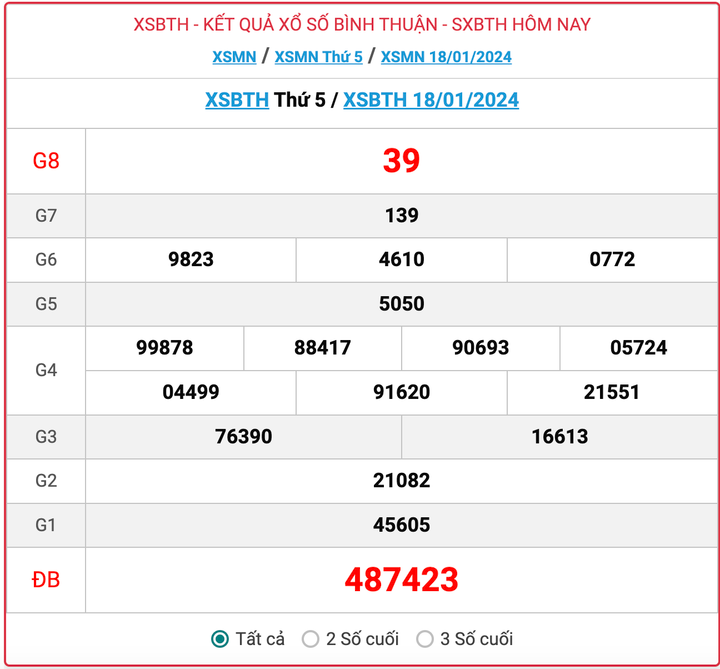
Task: Click the G6 number 4610
Action: point(401,259)
